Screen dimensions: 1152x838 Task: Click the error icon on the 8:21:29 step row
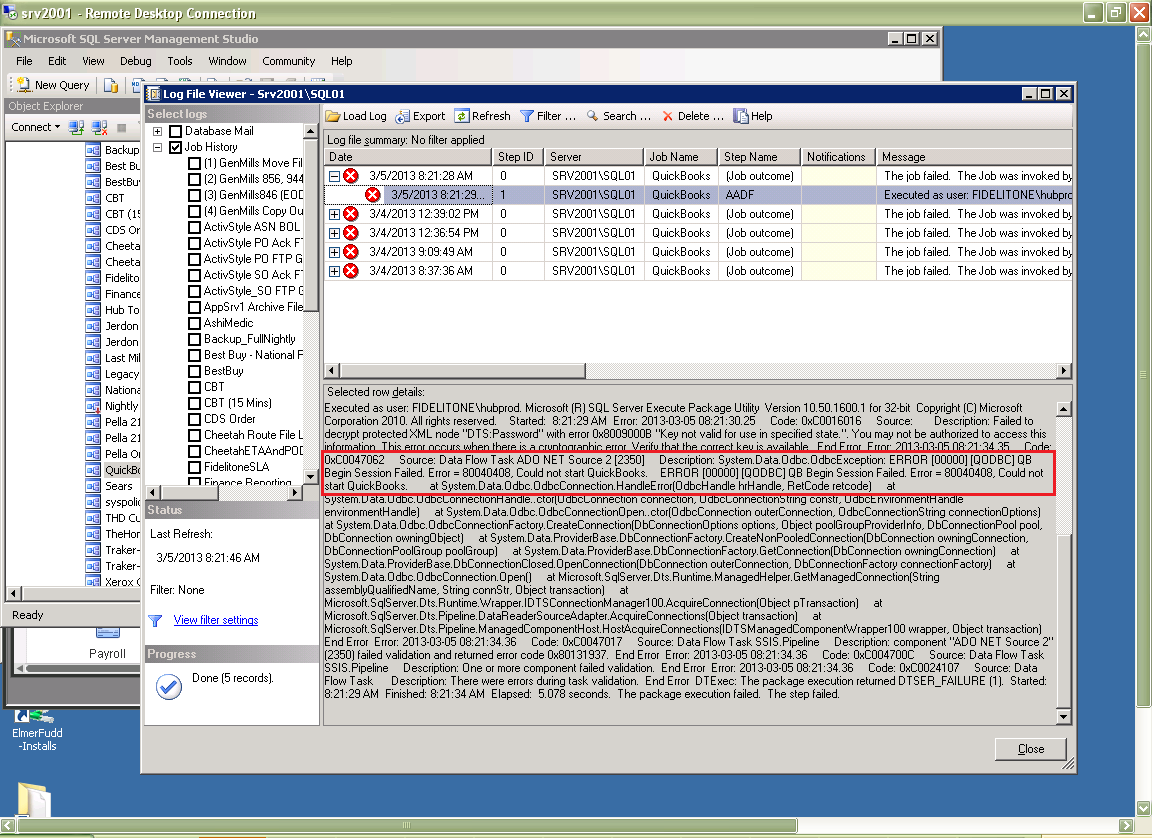pos(373,195)
